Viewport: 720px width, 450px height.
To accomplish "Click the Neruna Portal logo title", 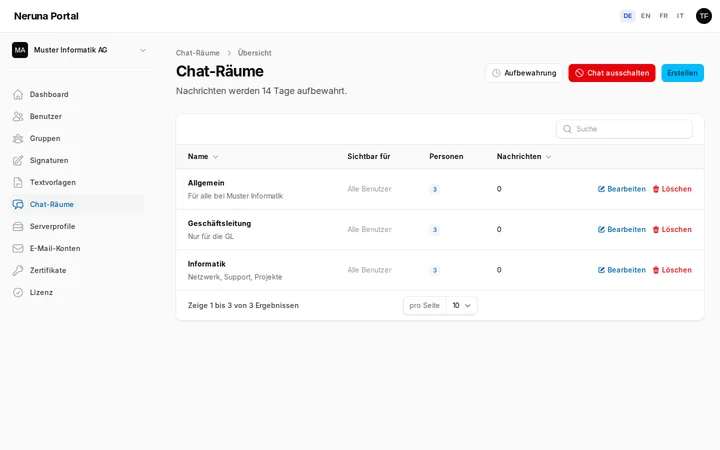I will (46, 16).
